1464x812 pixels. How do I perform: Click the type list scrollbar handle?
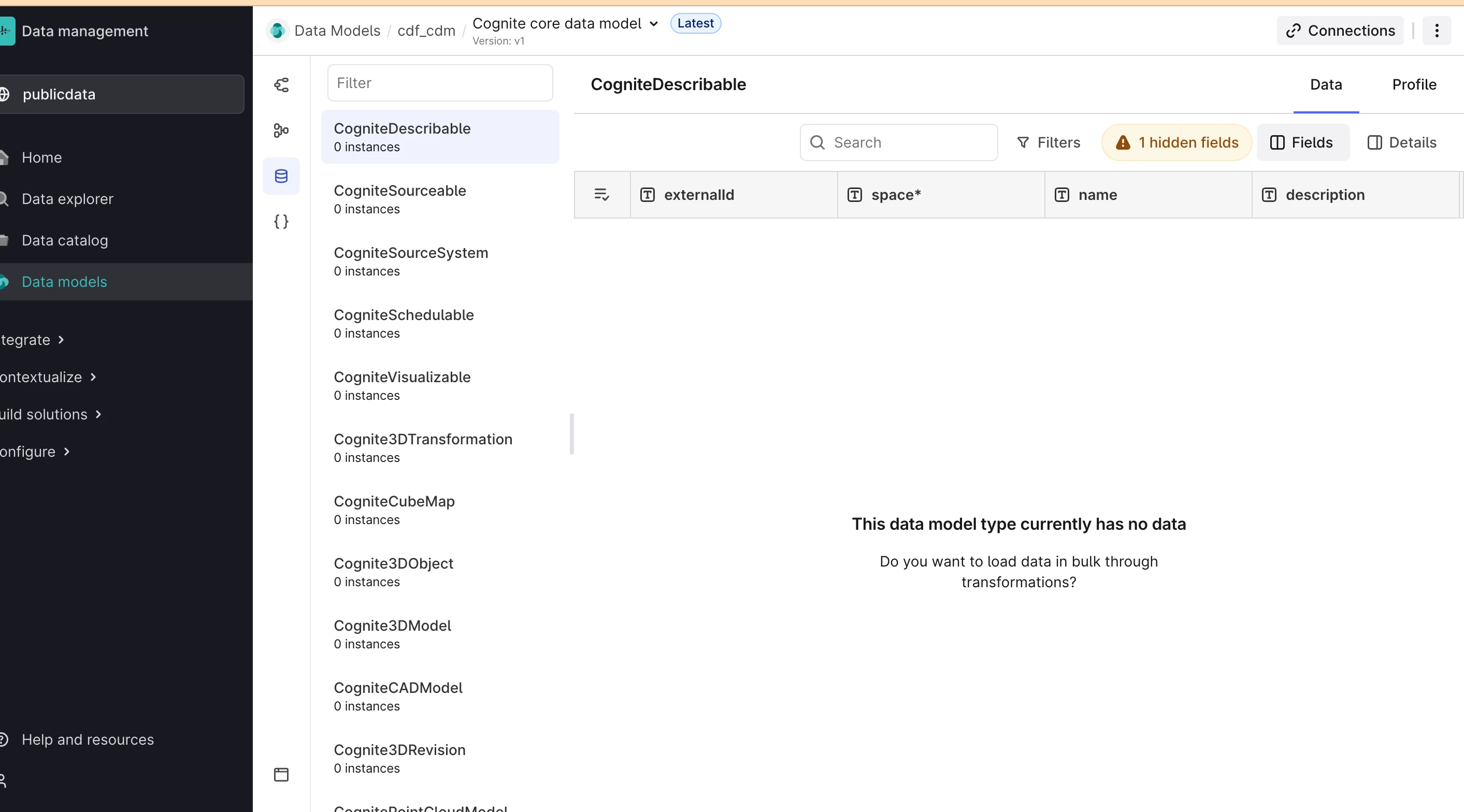[571, 433]
